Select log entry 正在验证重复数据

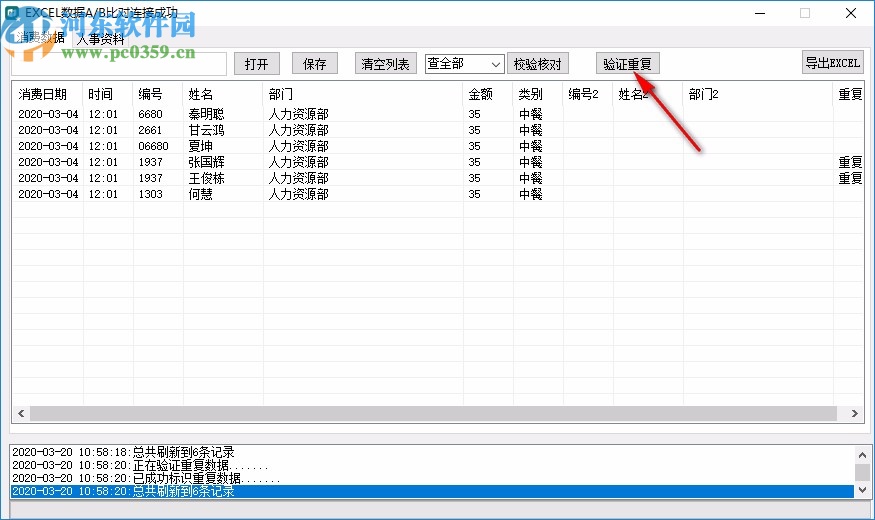pyautogui.click(x=432, y=465)
